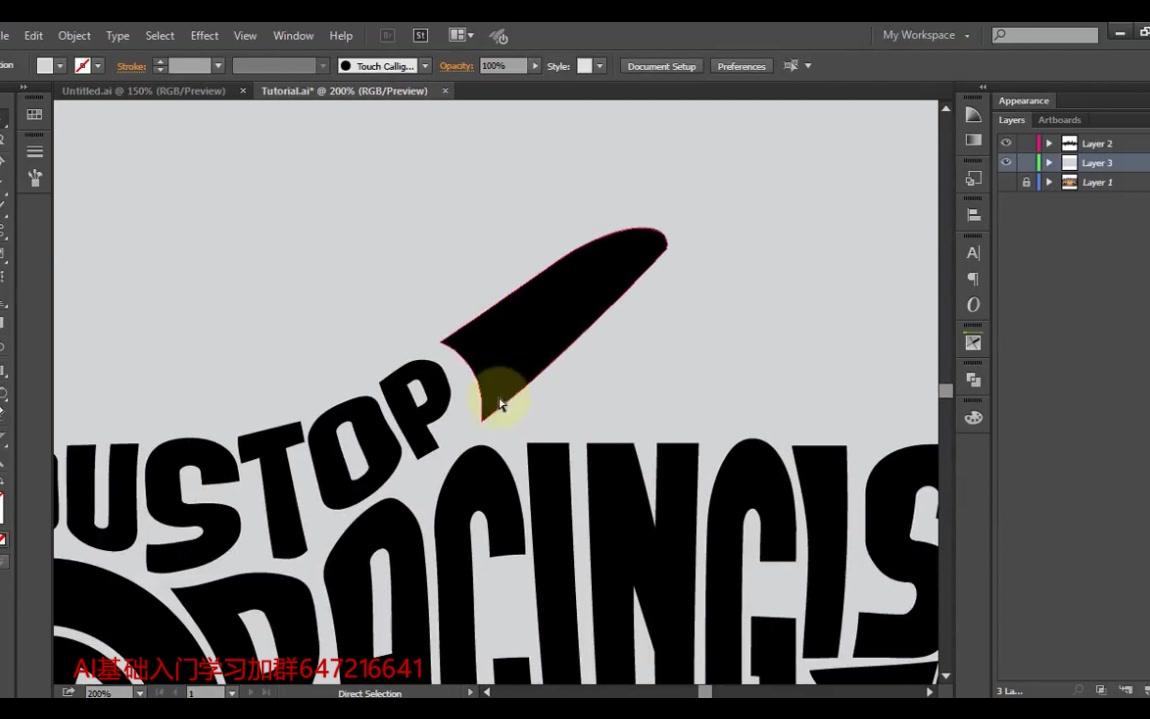This screenshot has width=1150, height=719.
Task: Hide Layer 2 by clicking its eye icon
Action: (1006, 143)
